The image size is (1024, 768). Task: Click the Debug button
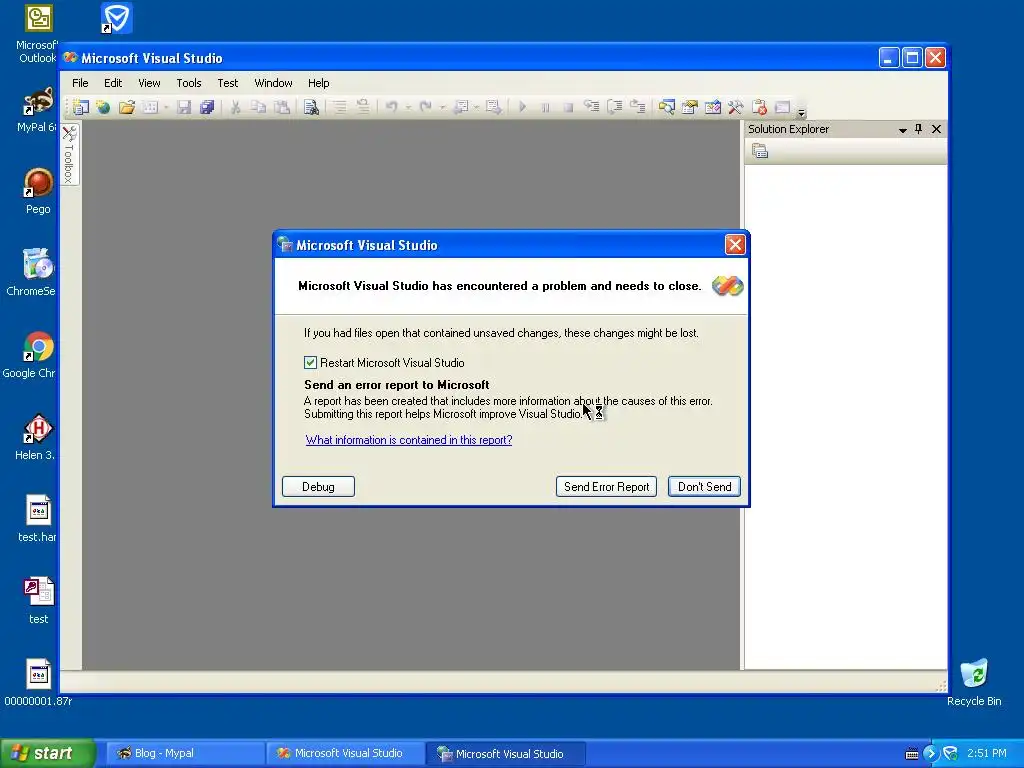pyautogui.click(x=319, y=487)
